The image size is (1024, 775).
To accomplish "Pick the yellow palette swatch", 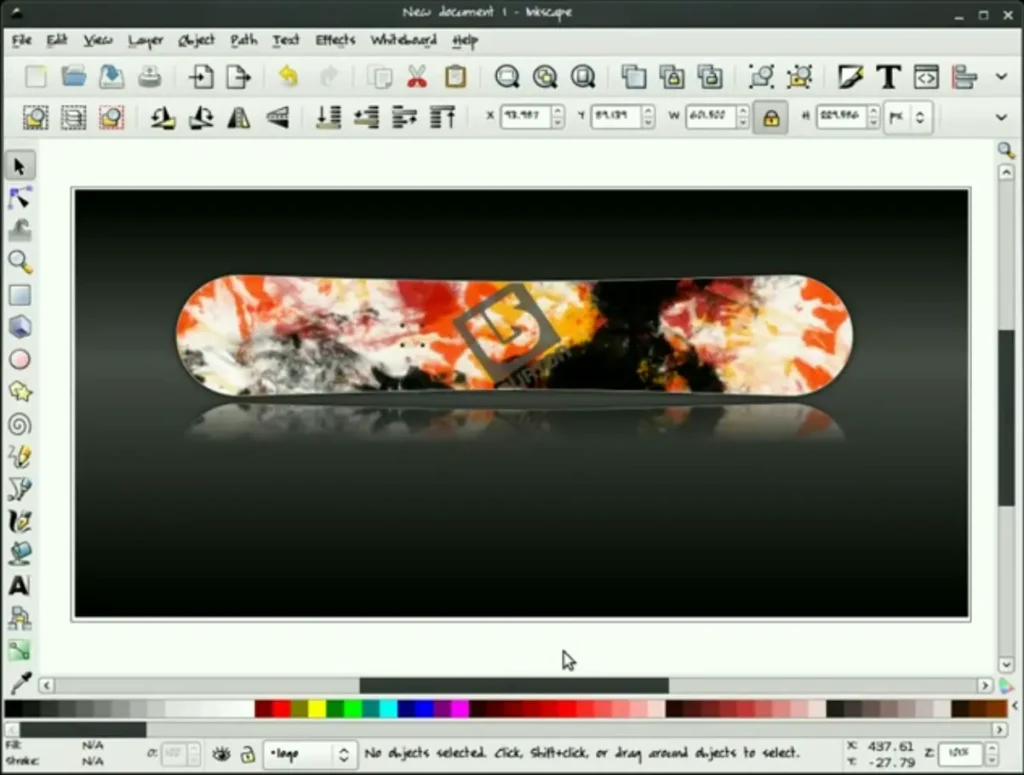I will coord(317,708).
